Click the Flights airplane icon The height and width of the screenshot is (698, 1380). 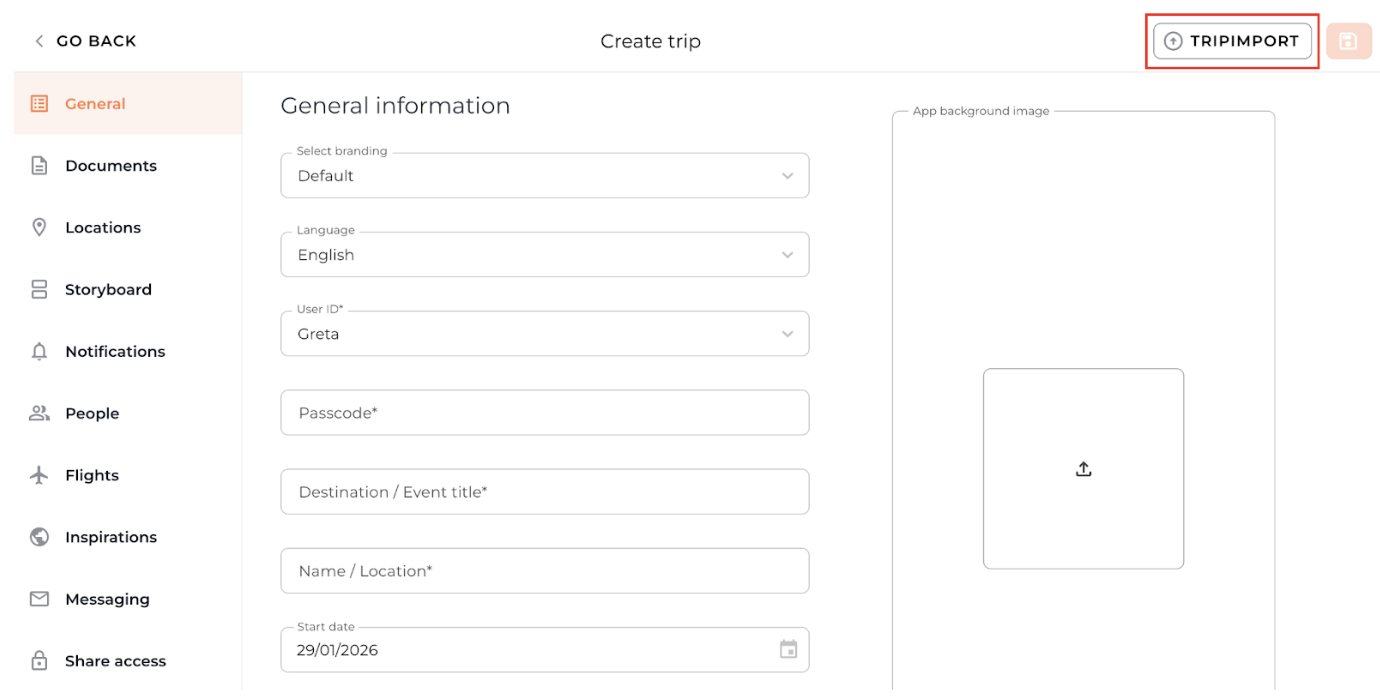tap(39, 475)
